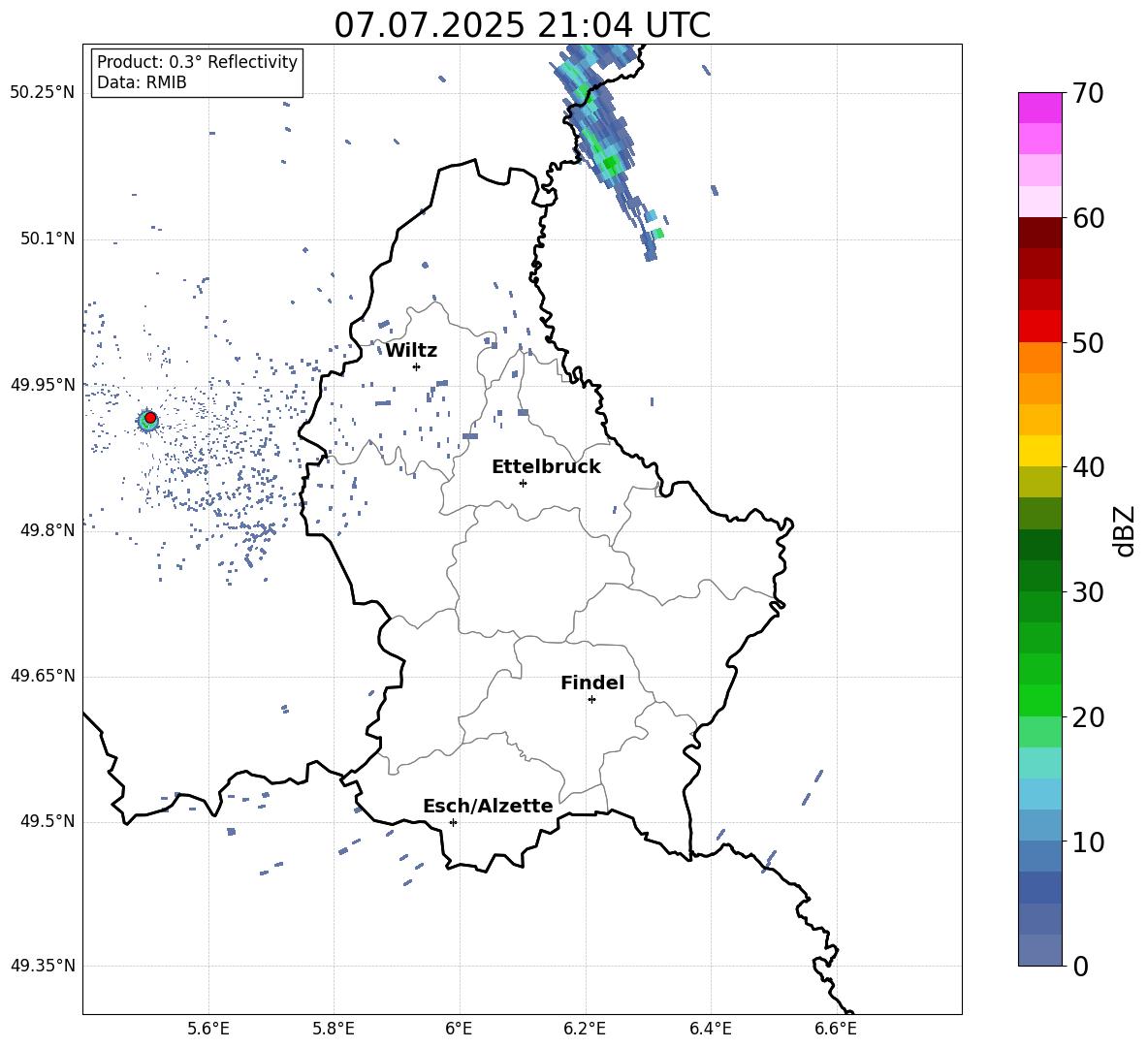Click the latitude label 50.1°N
Image resolution: width=1148 pixels, height=1048 pixels.
click(x=47, y=238)
